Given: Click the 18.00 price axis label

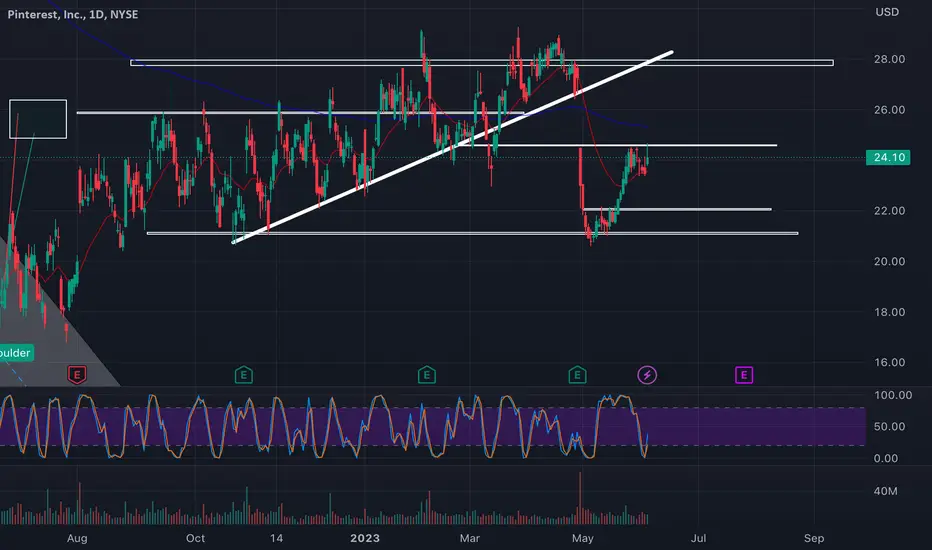Looking at the screenshot, I should (889, 312).
